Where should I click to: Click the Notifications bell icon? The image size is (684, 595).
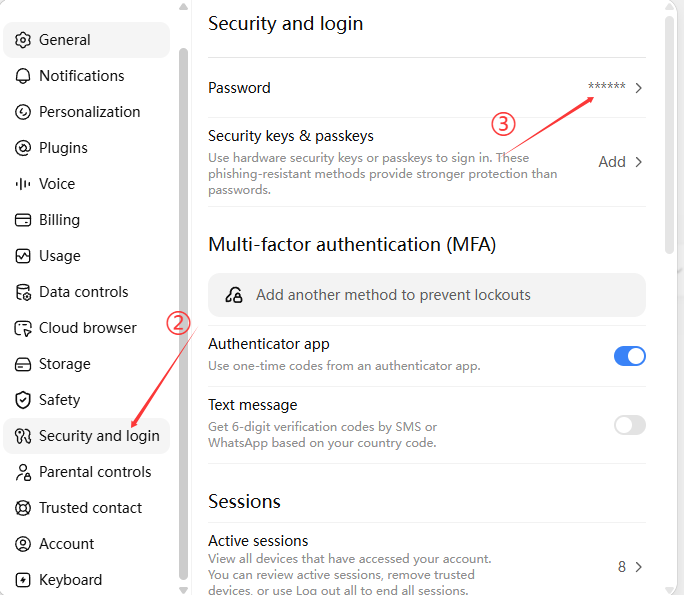[23, 76]
